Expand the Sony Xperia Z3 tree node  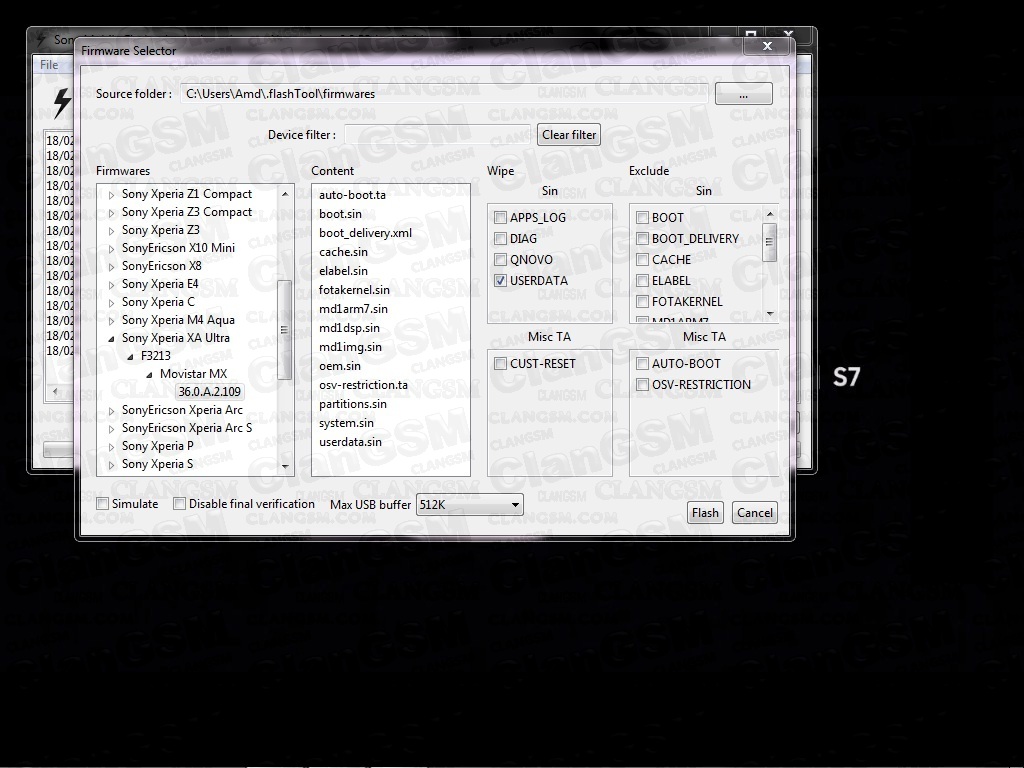112,231
